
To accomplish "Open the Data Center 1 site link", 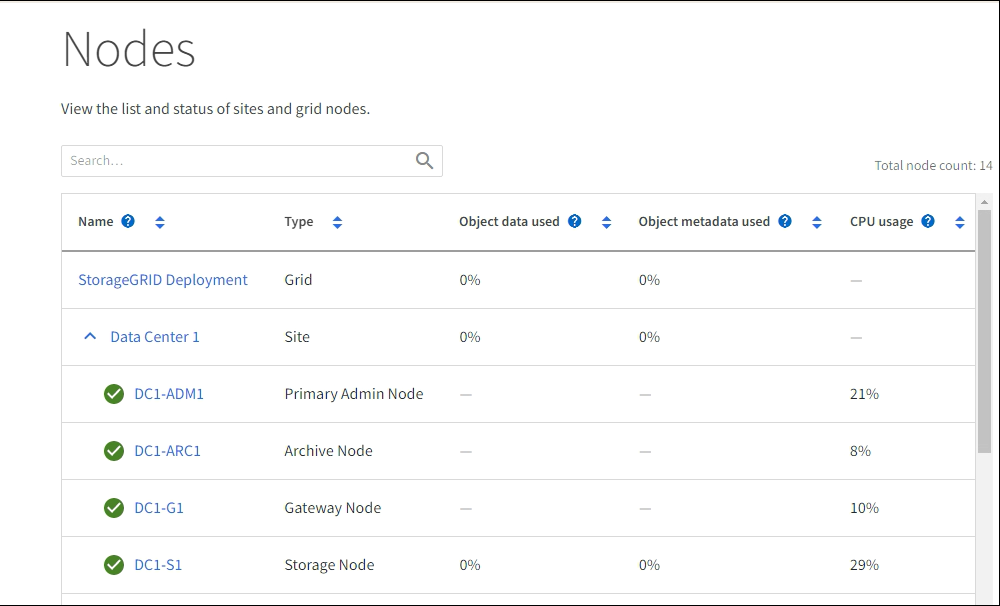I will click(155, 337).
